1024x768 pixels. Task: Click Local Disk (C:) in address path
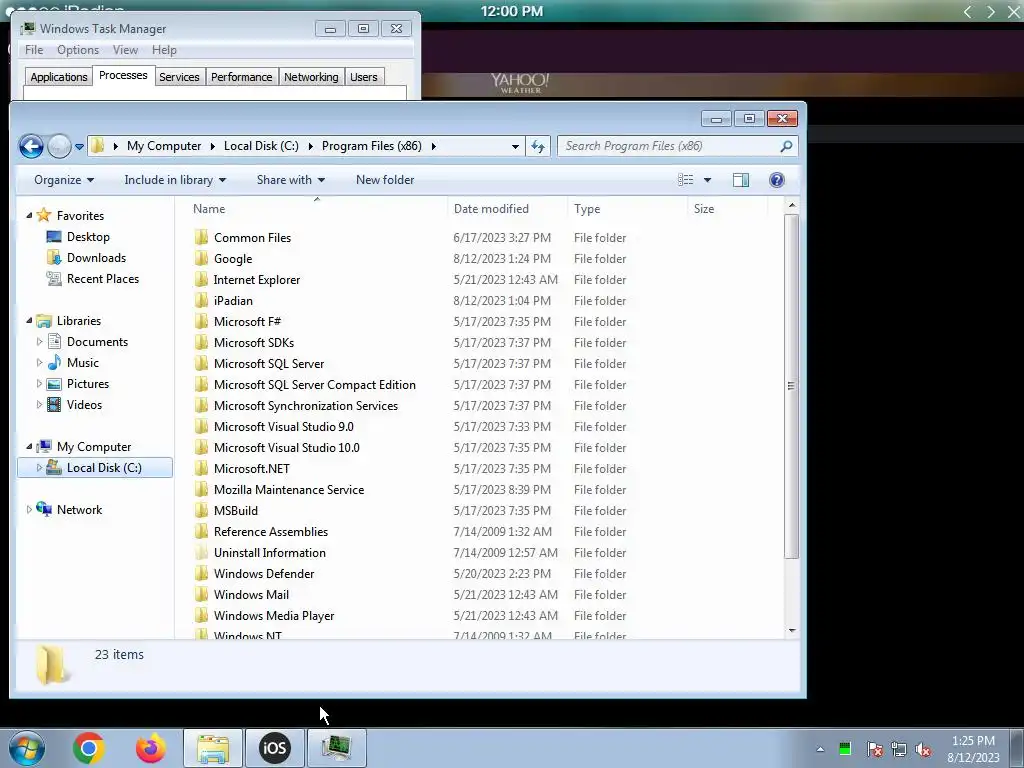261,146
